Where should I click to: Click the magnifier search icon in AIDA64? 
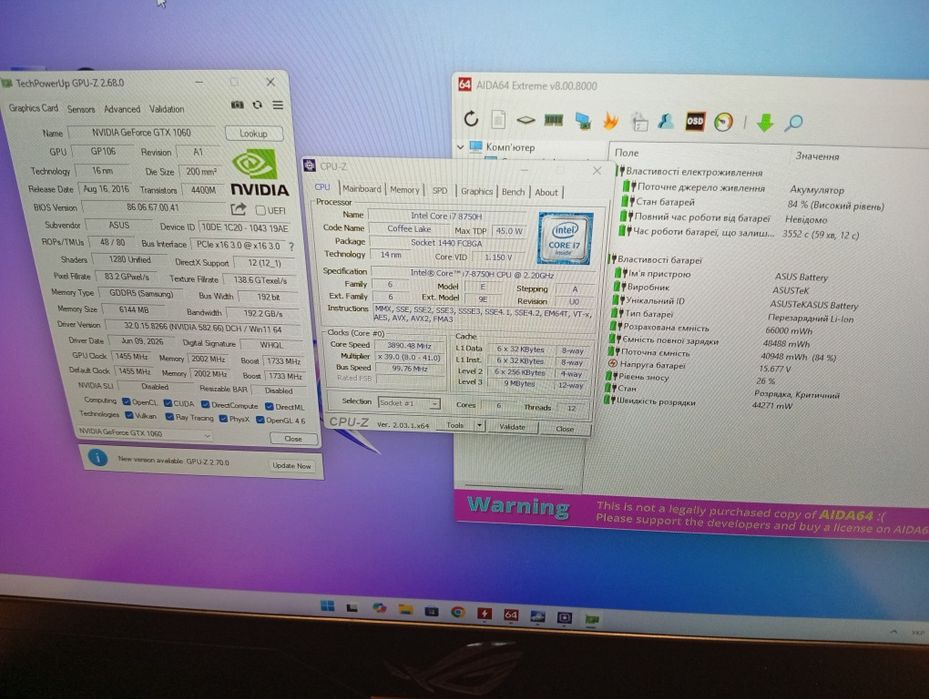[793, 123]
